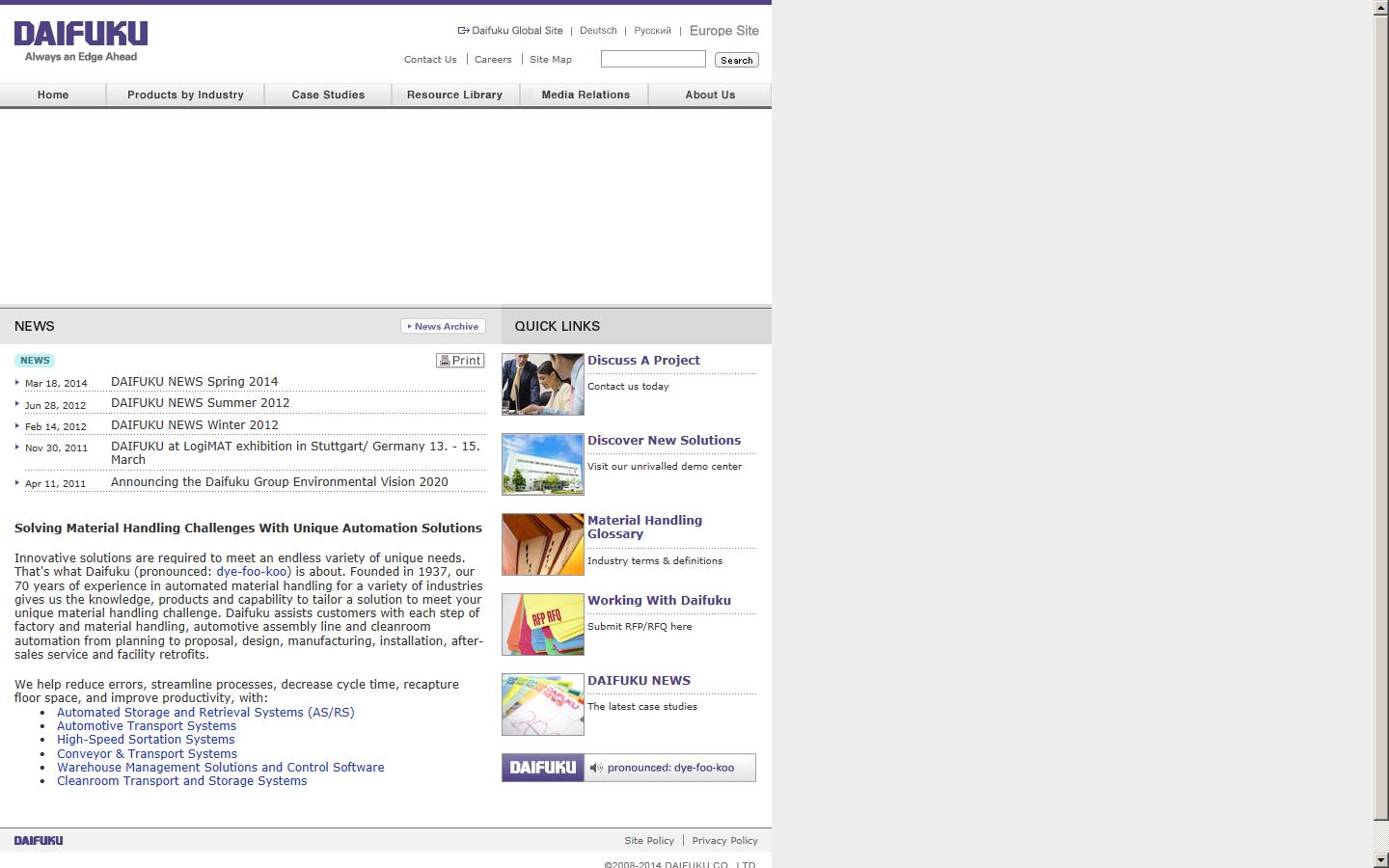Viewport: 1389px width, 868px height.
Task: Click the demo center building image thumbnail
Action: click(542, 464)
